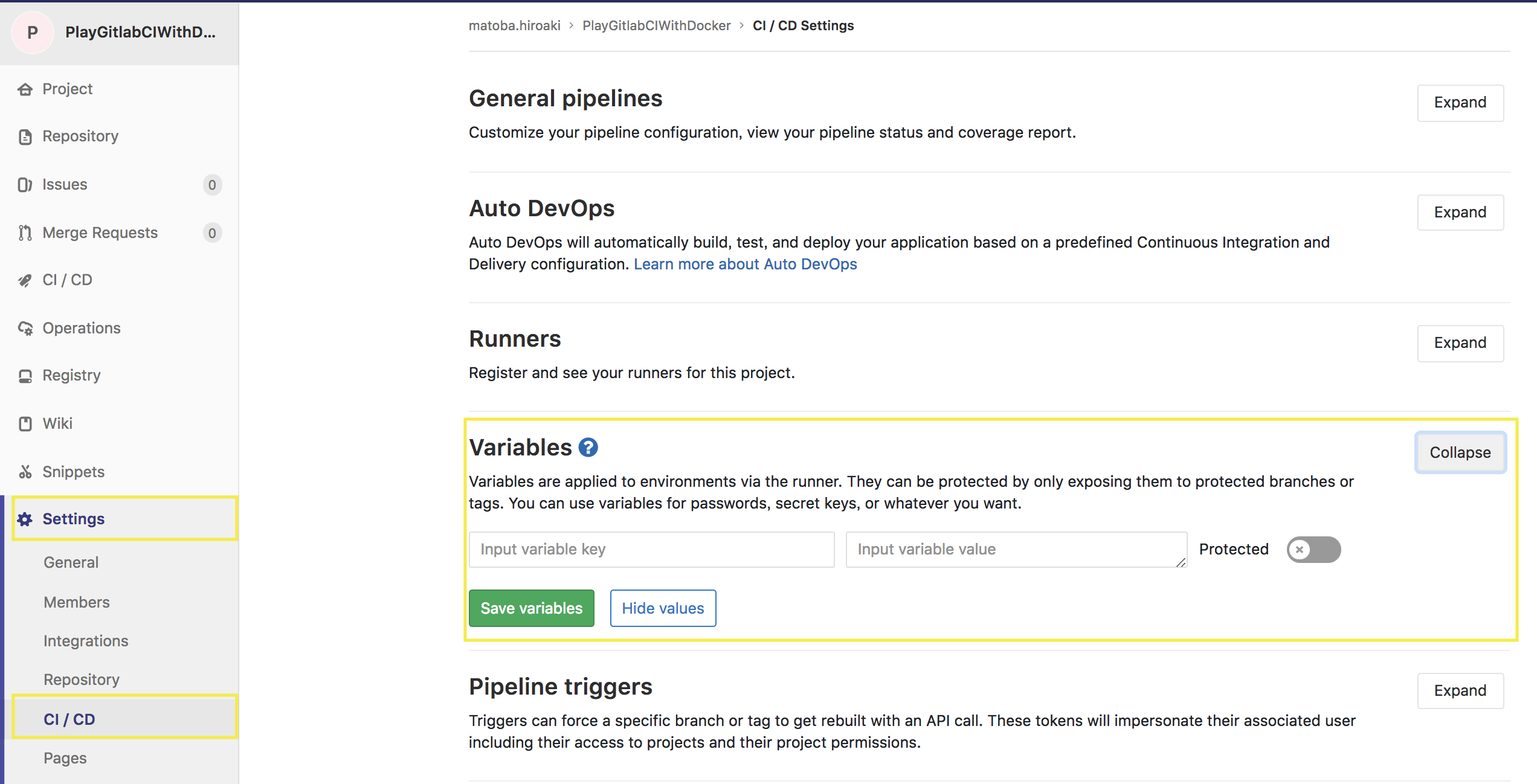Click the Snippets scissors icon
1537x784 pixels.
point(25,472)
